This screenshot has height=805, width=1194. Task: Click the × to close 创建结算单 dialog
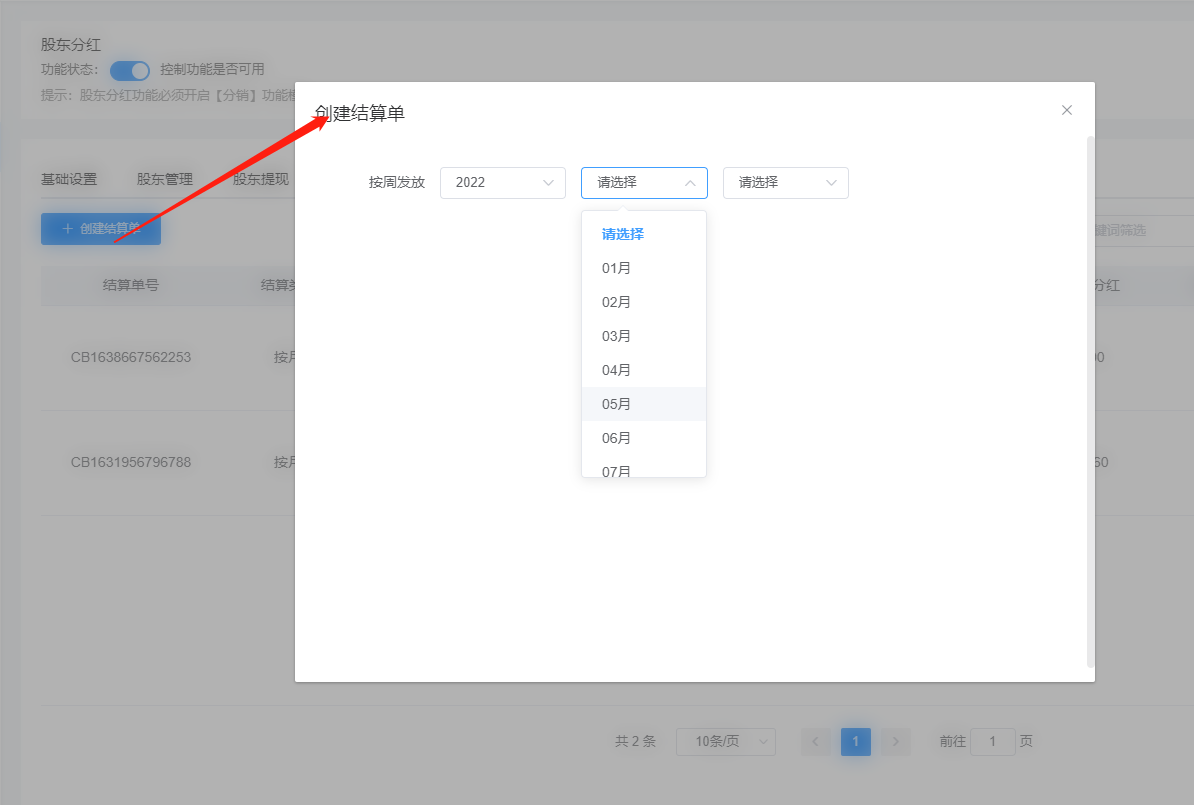tap(1066, 110)
